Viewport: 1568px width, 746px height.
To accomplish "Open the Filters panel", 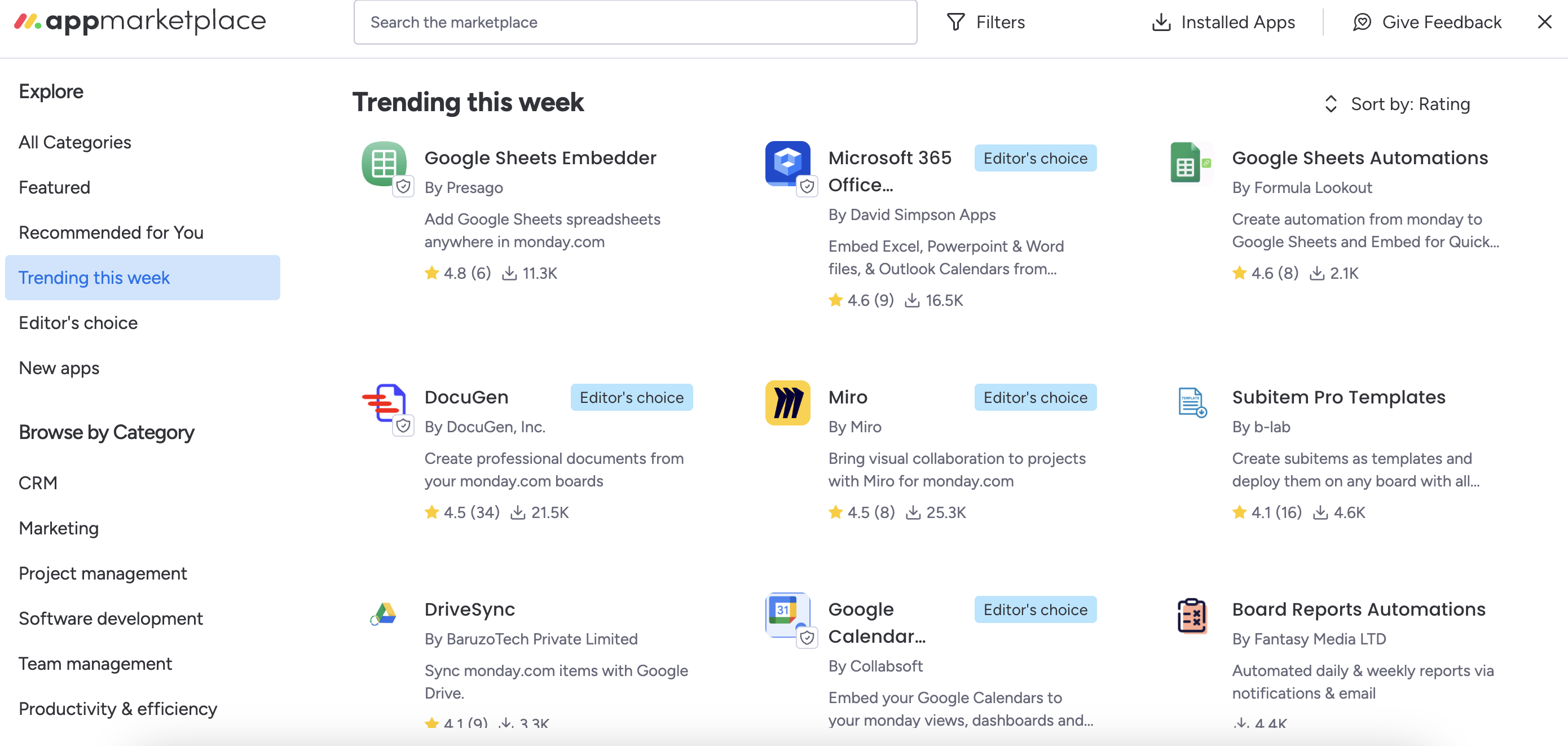I will point(986,23).
